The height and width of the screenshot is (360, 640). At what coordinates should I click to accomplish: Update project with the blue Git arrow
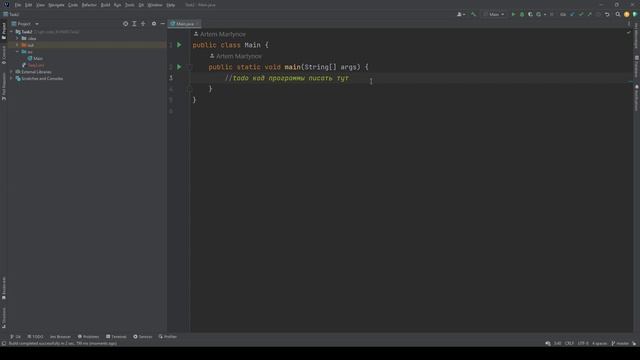[572, 14]
